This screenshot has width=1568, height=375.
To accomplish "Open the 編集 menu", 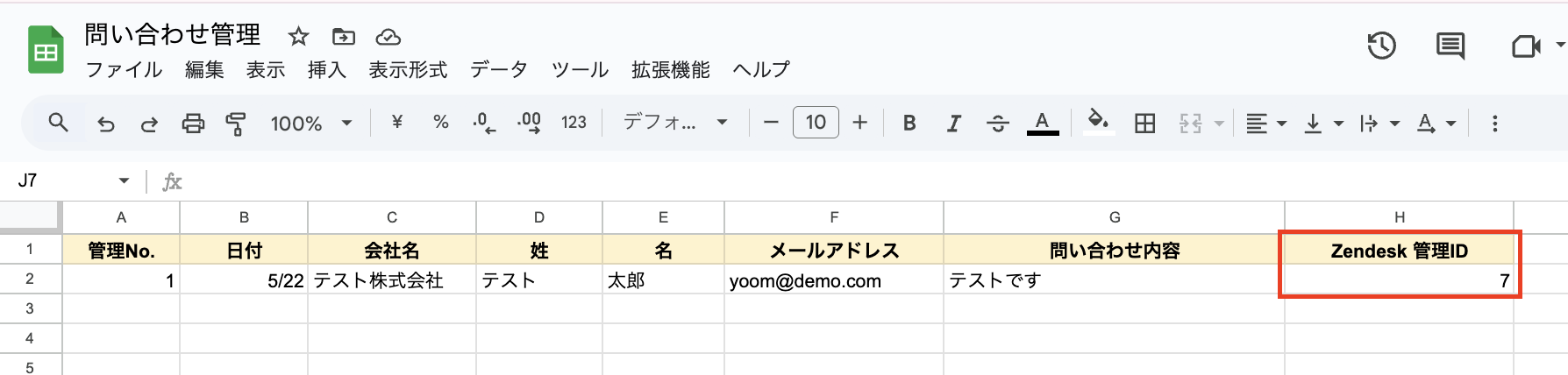I will point(204,69).
